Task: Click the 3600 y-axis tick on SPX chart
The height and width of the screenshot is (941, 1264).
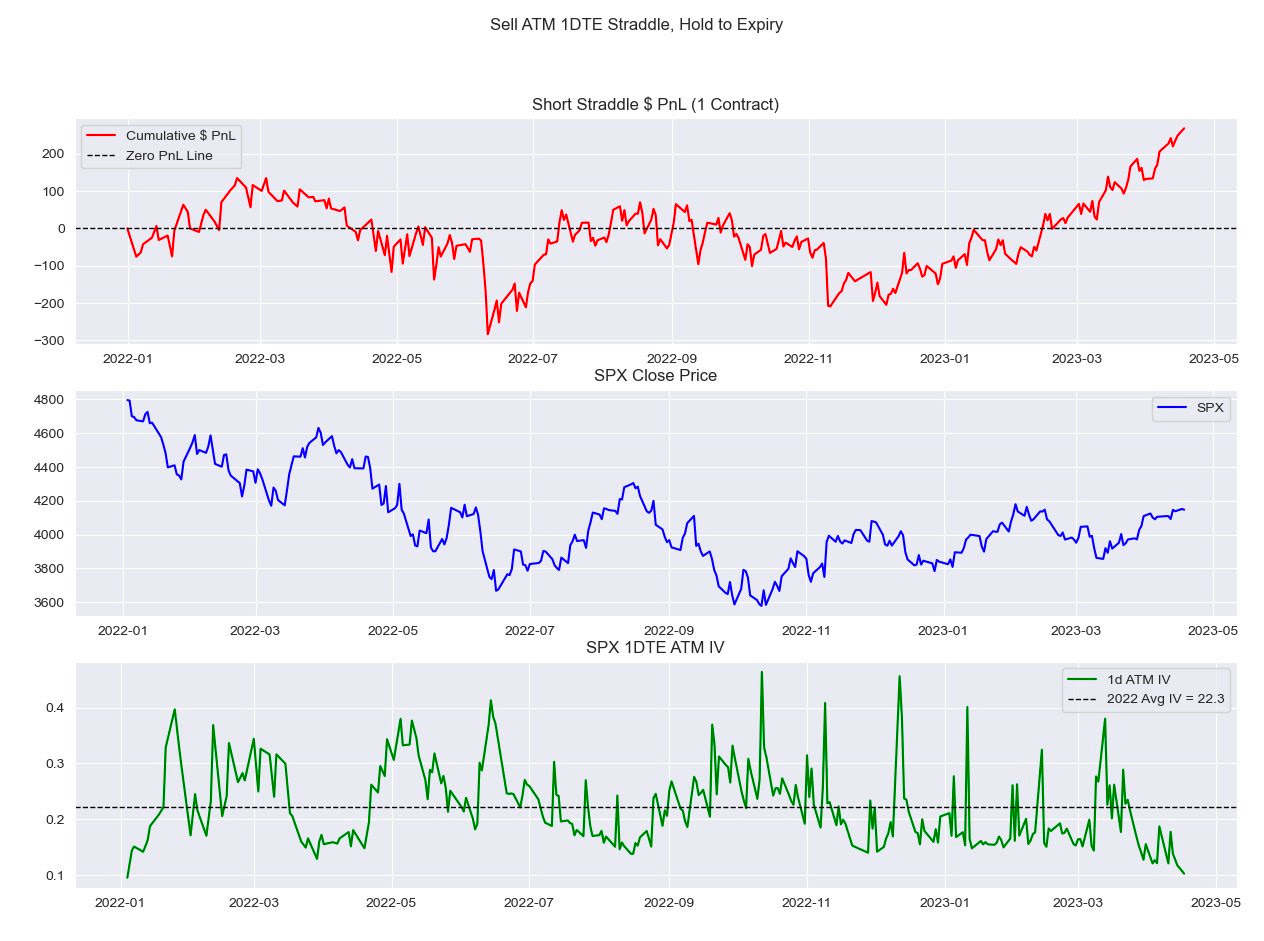Action: [x=50, y=603]
